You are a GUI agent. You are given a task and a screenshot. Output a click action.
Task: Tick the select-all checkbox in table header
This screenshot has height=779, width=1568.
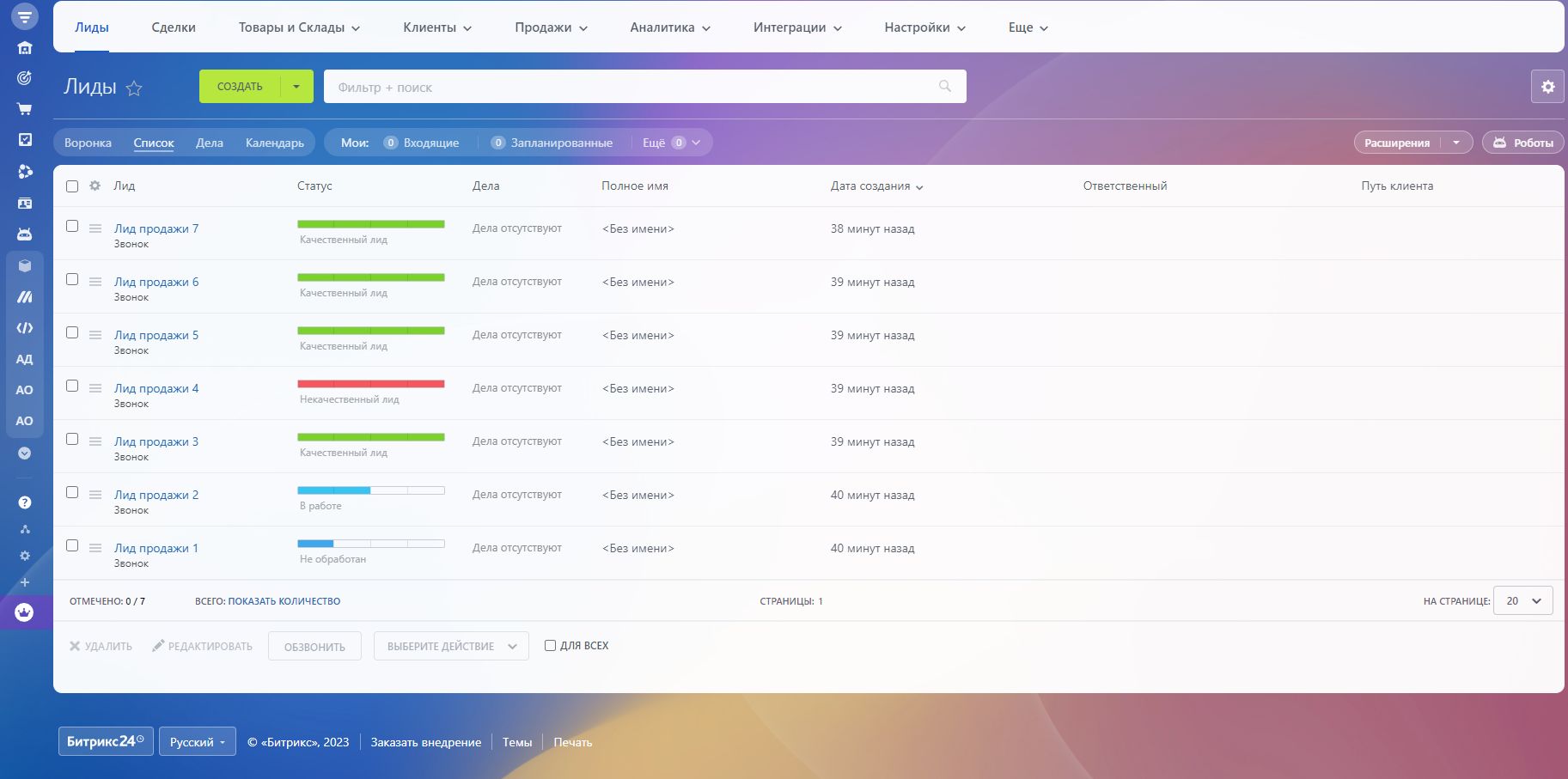72,186
